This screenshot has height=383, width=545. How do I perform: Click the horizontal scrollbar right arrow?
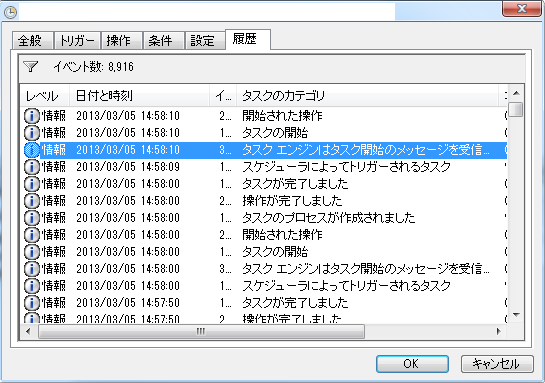pyautogui.click(x=499, y=332)
